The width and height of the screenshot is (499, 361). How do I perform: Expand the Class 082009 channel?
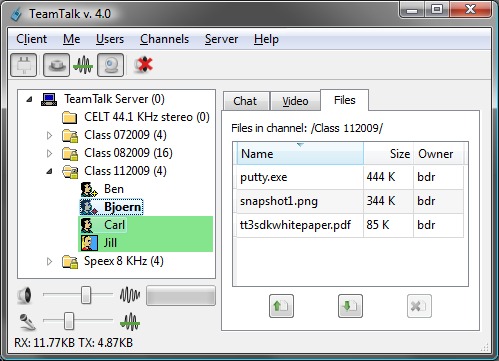[49, 153]
